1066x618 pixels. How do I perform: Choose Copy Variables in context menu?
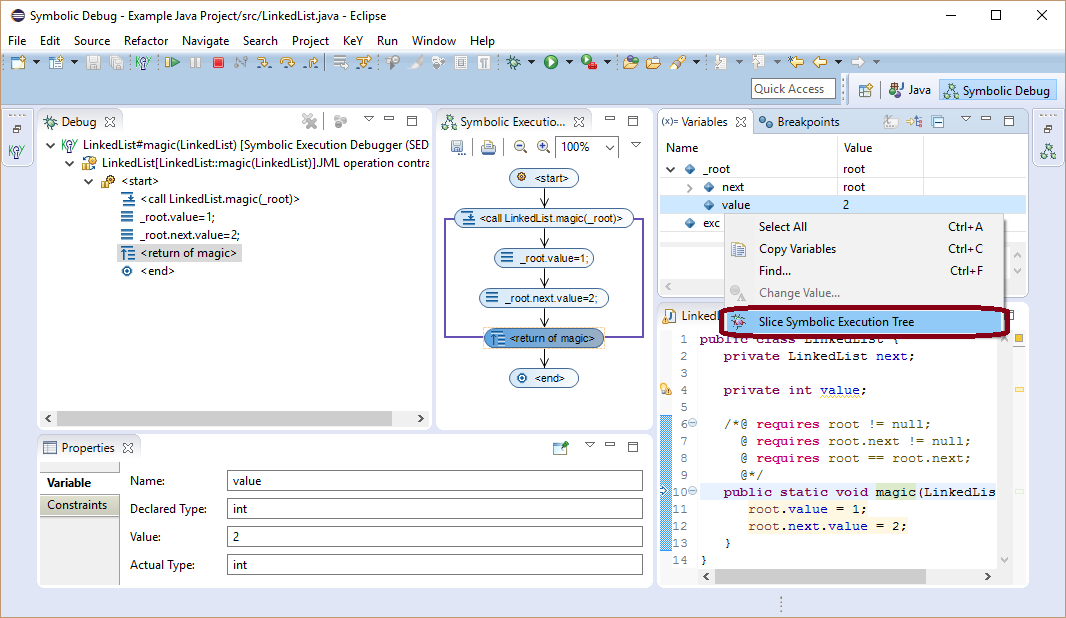coord(864,249)
